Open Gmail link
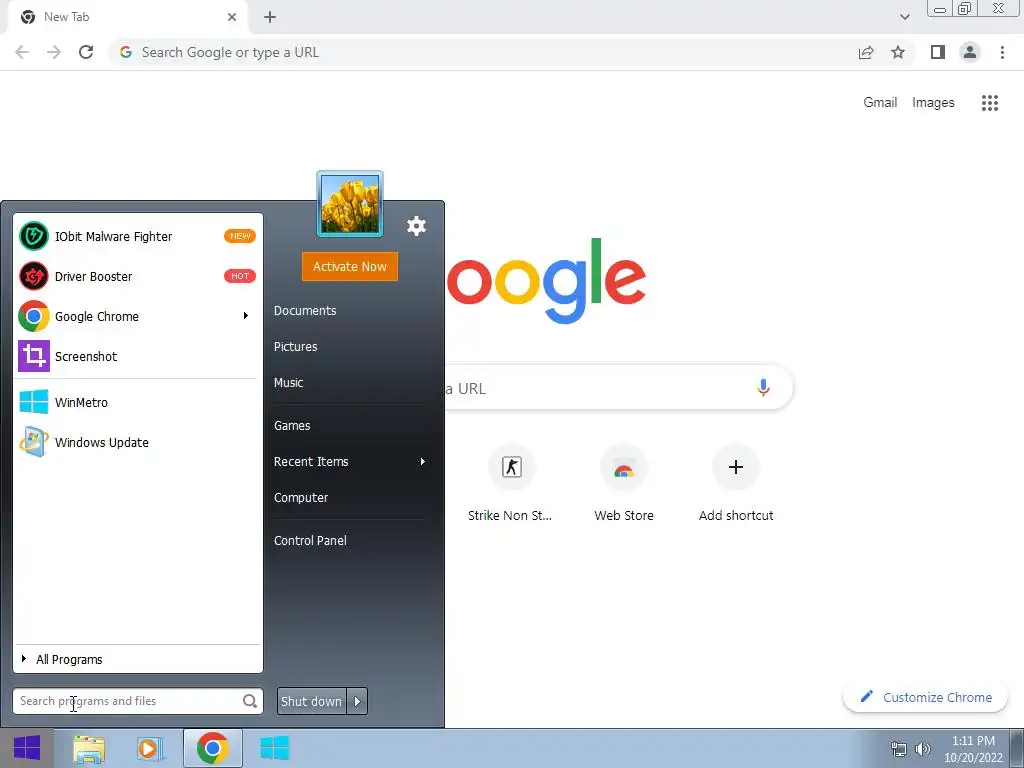This screenshot has width=1024, height=768. pyautogui.click(x=880, y=103)
